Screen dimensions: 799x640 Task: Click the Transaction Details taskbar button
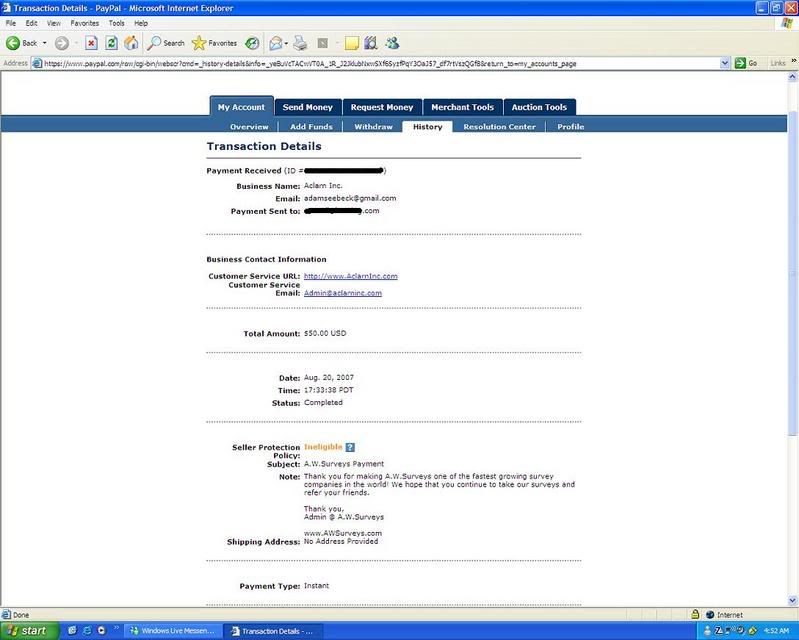click(273, 631)
